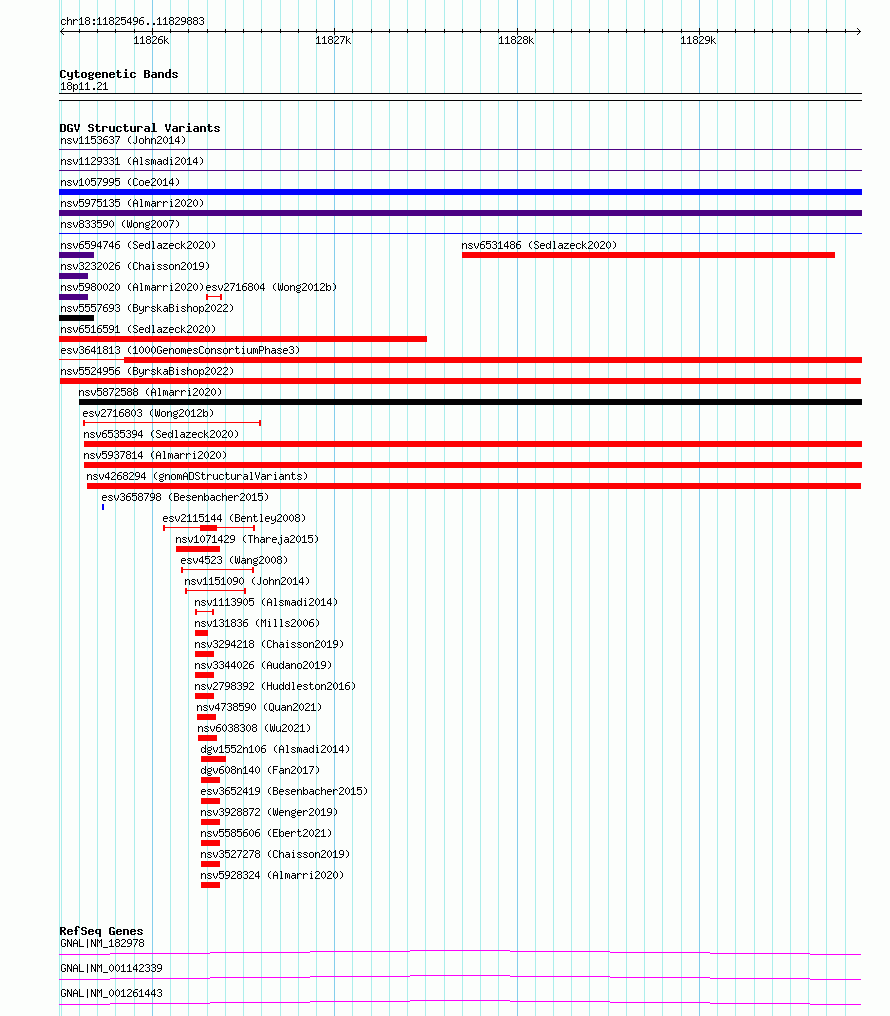Click the 11828k ruler tick label

(516, 40)
